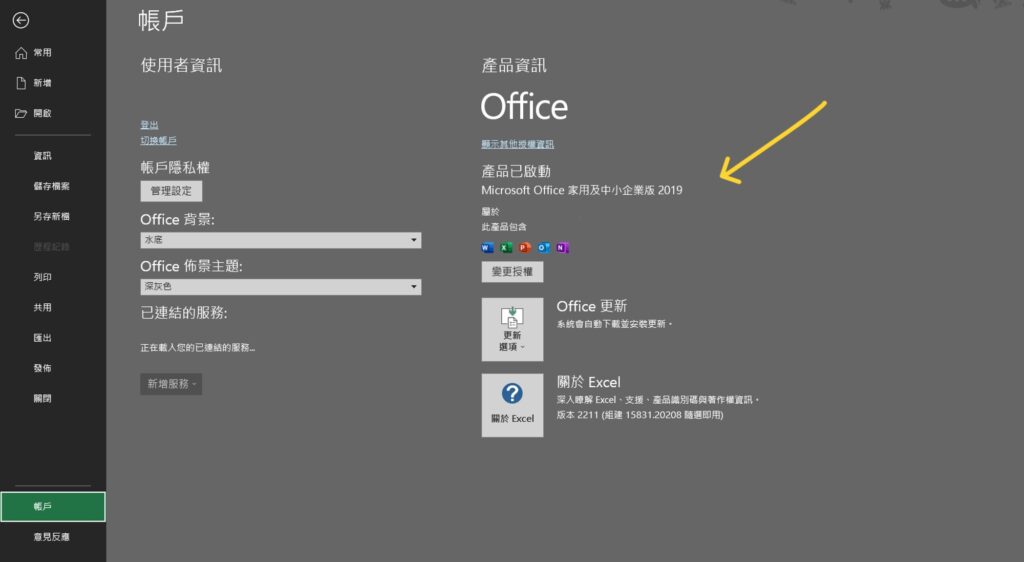This screenshot has width=1024, height=562.
Task: Click the OneNote app icon
Action: click(x=562, y=247)
